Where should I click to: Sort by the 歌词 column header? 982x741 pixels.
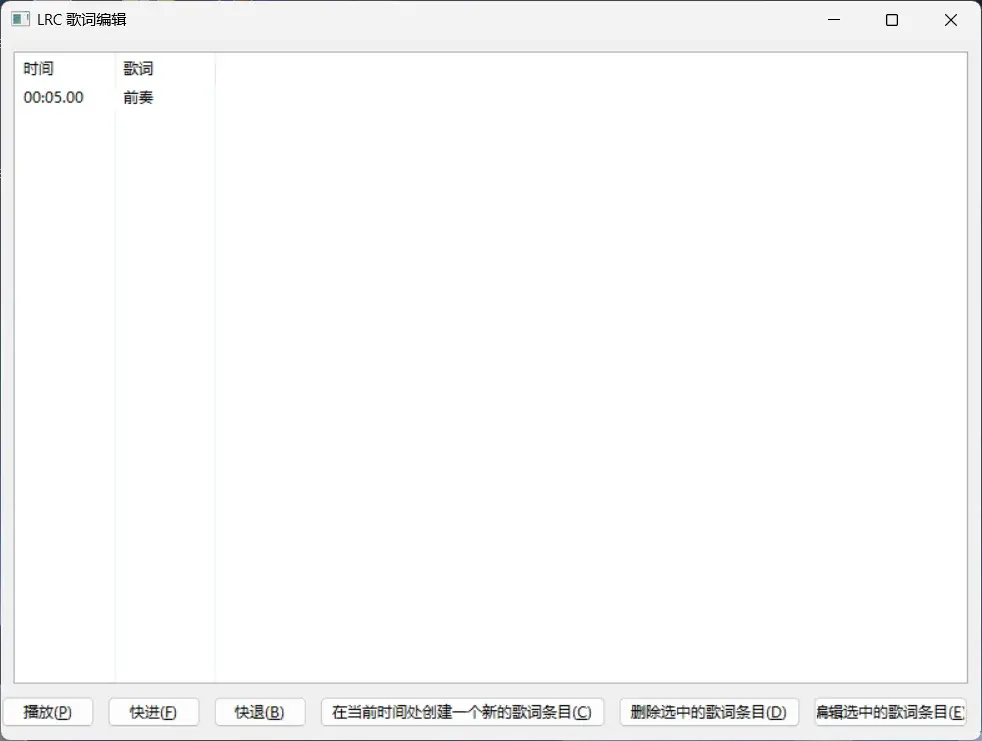click(138, 68)
